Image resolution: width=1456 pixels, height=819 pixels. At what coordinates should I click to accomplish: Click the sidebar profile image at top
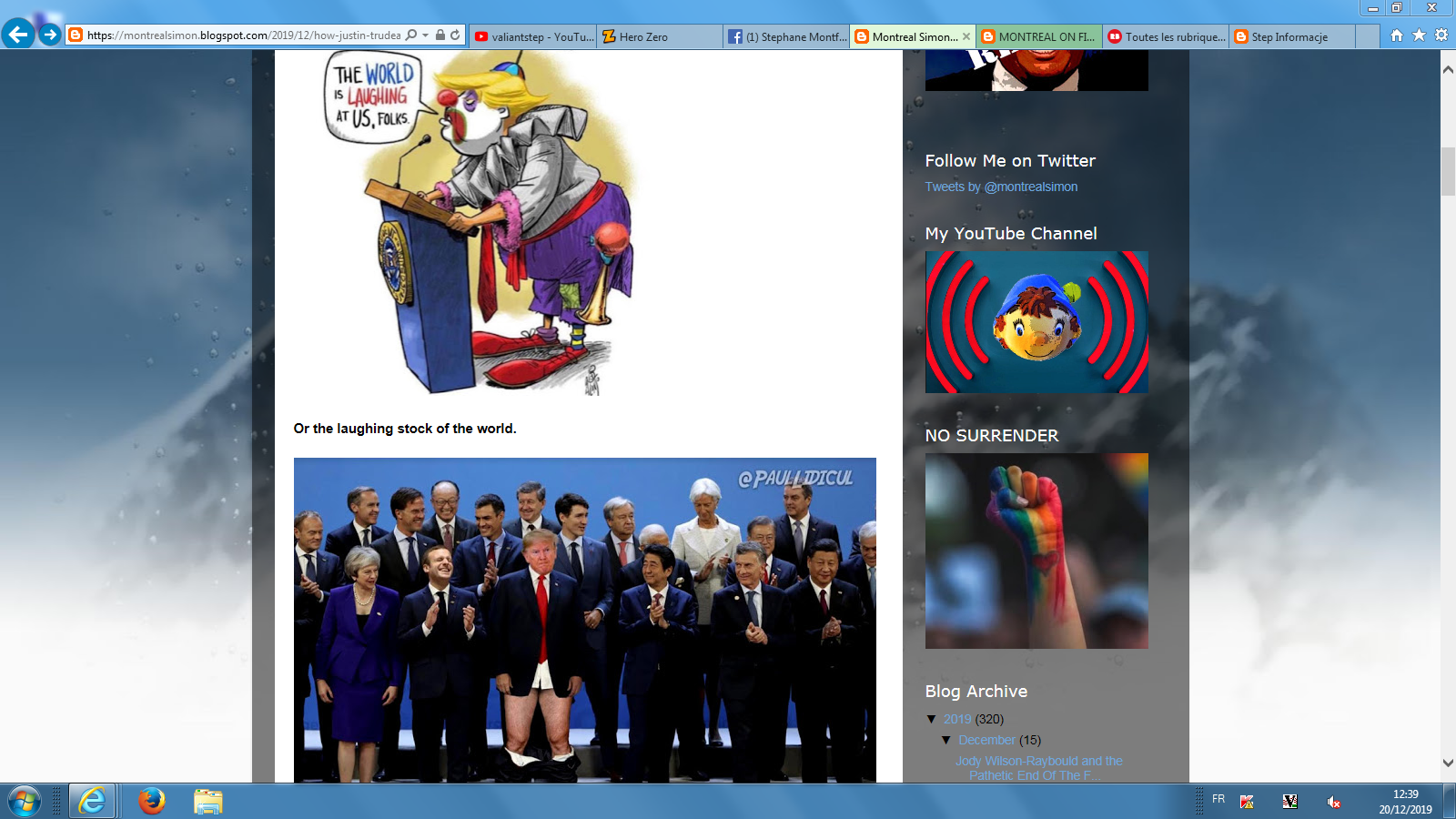(1036, 71)
